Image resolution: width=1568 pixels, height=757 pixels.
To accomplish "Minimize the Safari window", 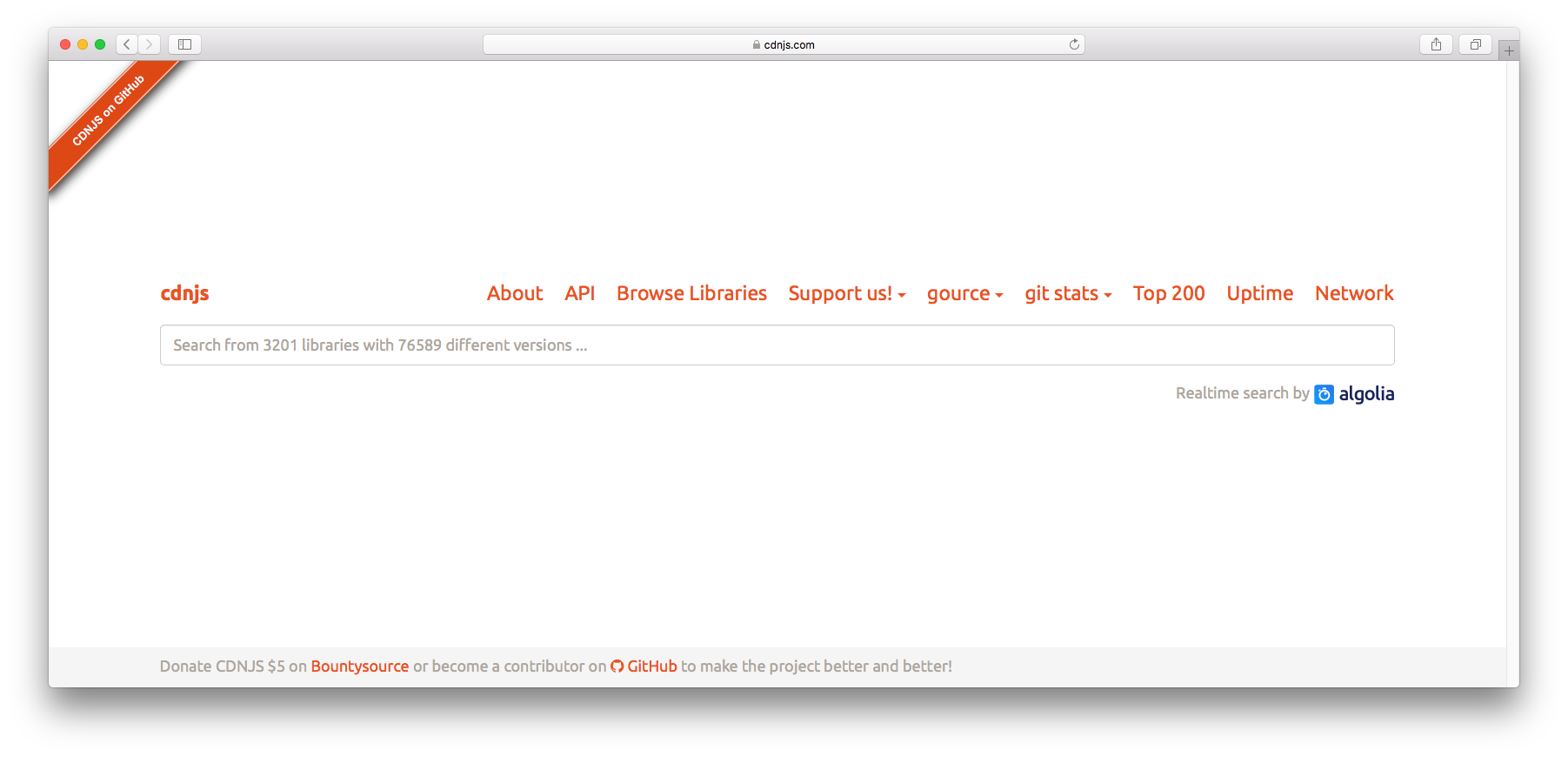I will tap(83, 44).
